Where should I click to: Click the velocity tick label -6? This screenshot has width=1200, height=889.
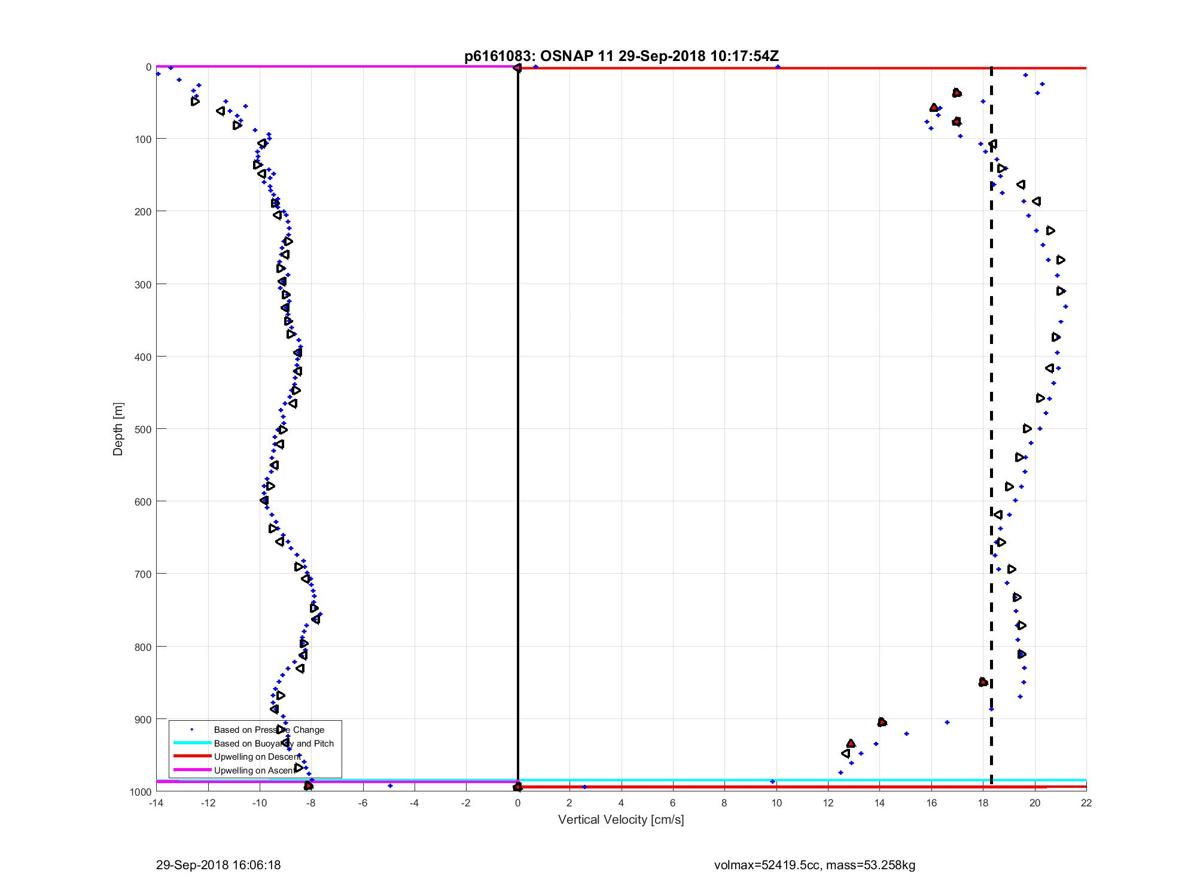pos(363,803)
